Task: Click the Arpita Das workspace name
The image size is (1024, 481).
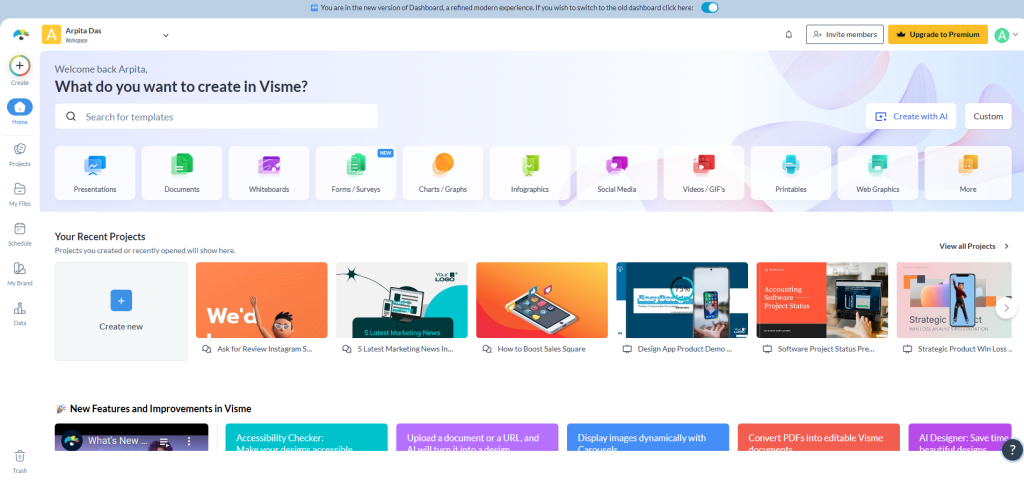Action: pos(84,31)
